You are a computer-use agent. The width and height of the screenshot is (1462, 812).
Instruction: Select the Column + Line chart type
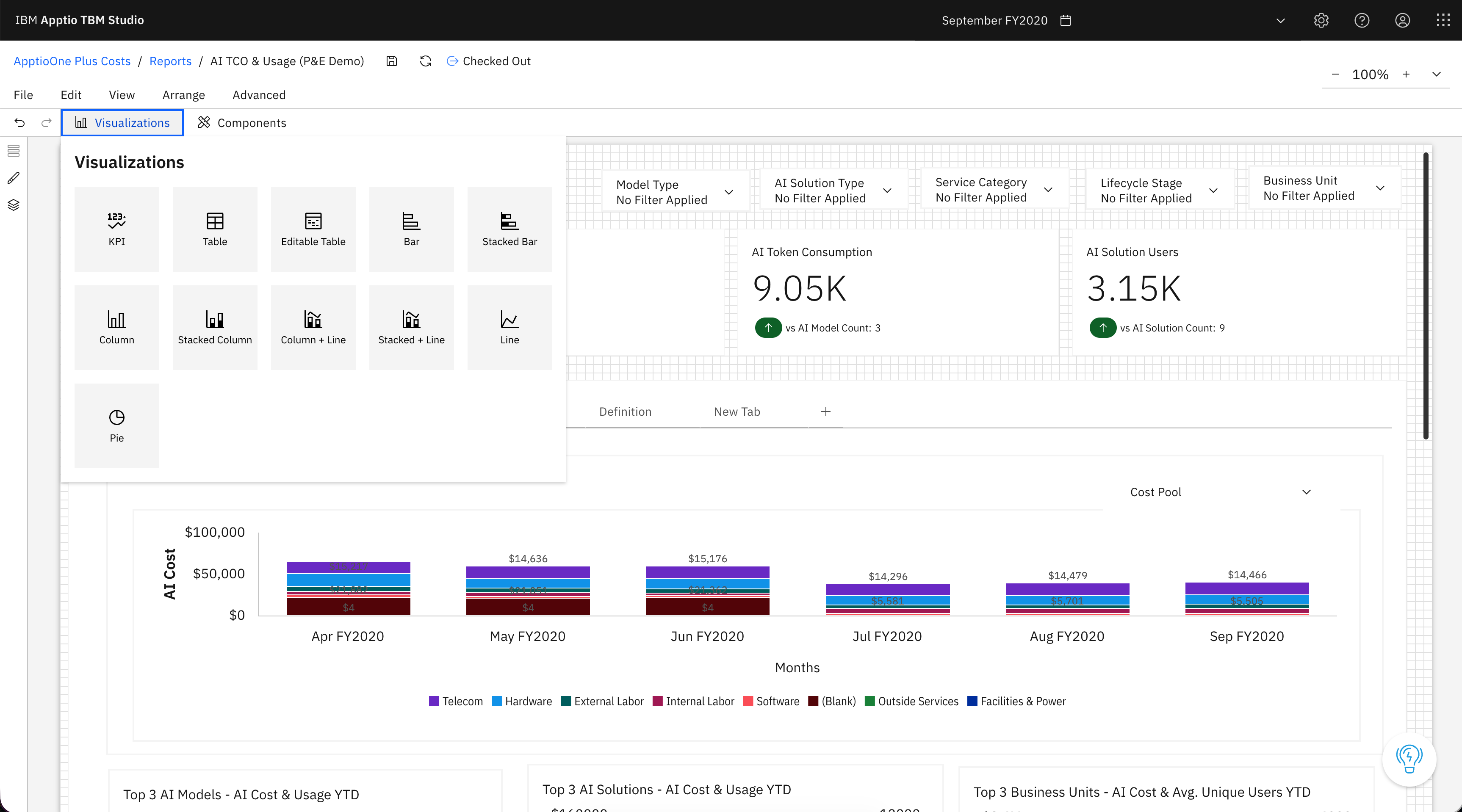coord(313,327)
